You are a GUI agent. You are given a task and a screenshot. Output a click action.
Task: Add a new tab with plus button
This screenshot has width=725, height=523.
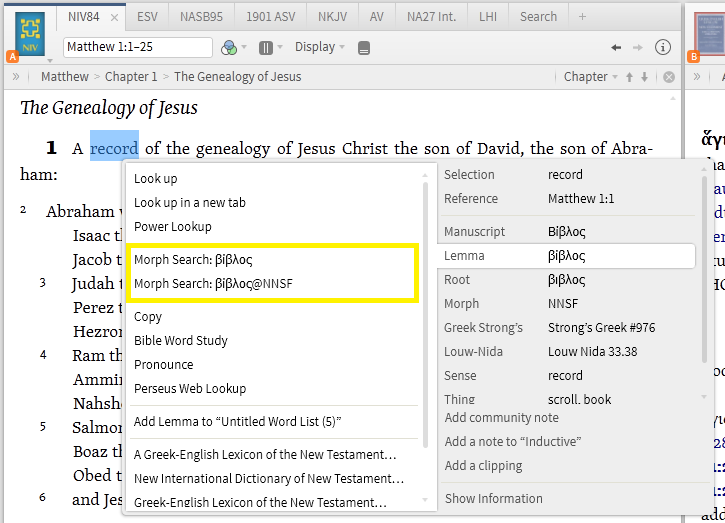[583, 17]
